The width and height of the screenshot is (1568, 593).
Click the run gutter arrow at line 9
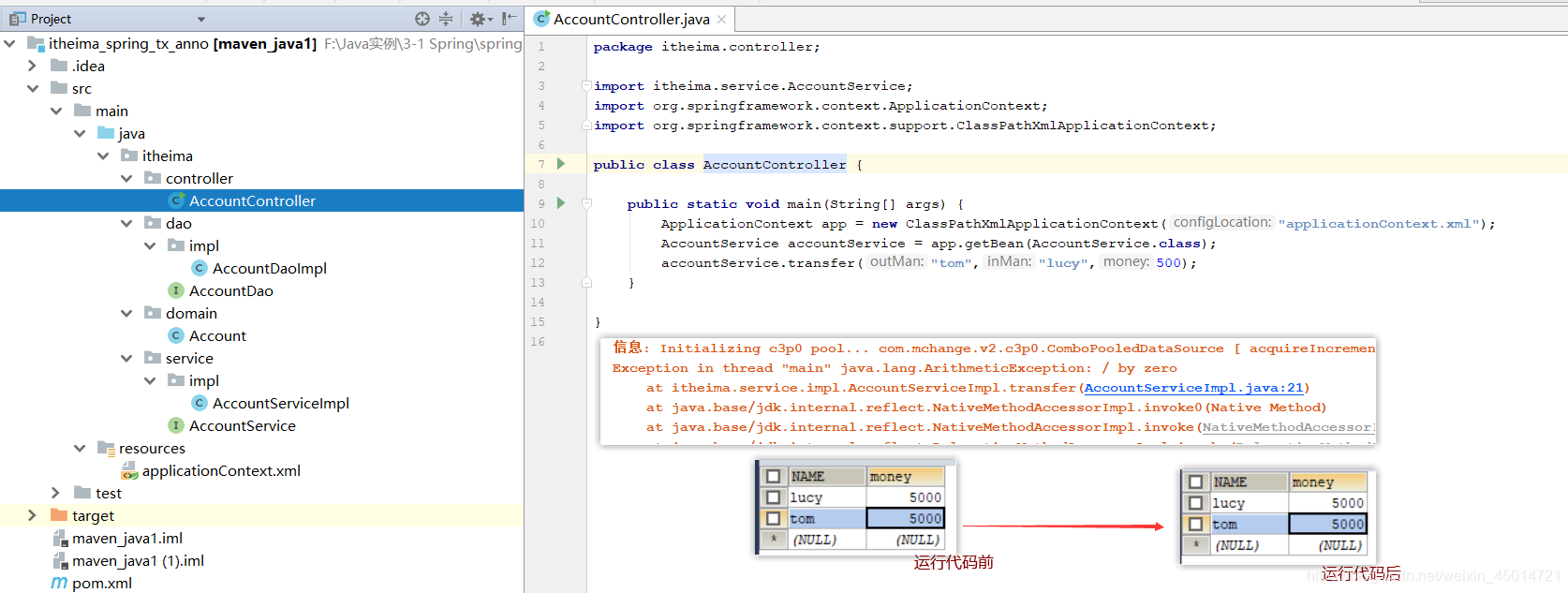[x=561, y=203]
